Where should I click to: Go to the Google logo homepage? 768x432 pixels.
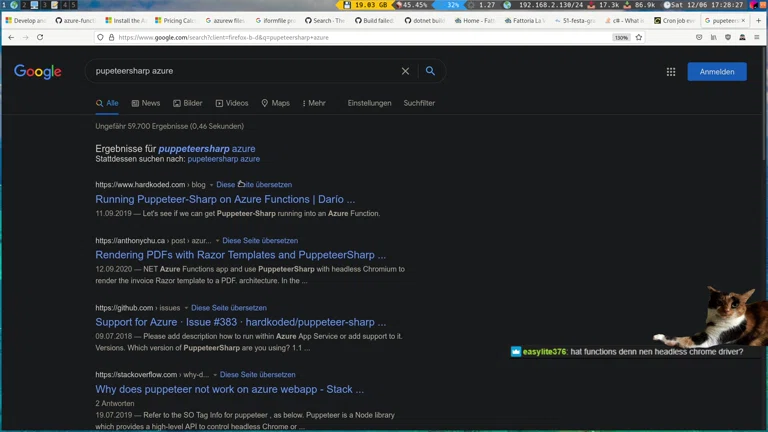click(38, 72)
